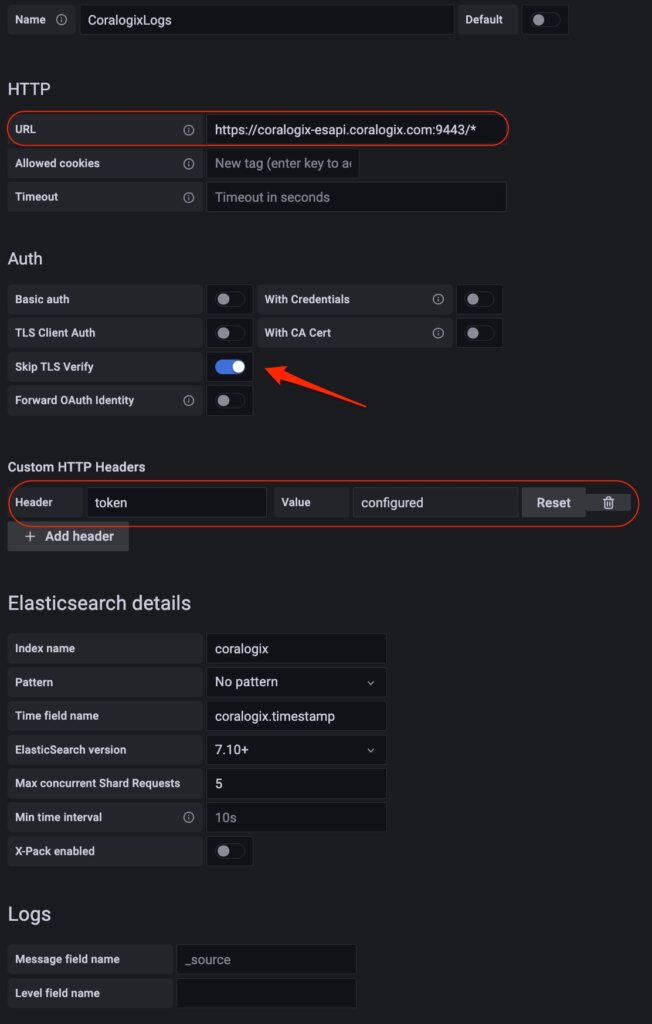The width and height of the screenshot is (652, 1024).
Task: Click the Logs section heading
Action: [x=29, y=914]
